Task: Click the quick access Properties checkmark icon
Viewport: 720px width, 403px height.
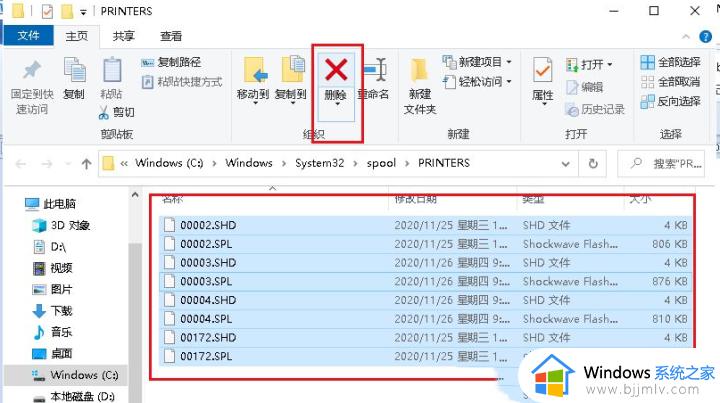Action: (x=47, y=11)
